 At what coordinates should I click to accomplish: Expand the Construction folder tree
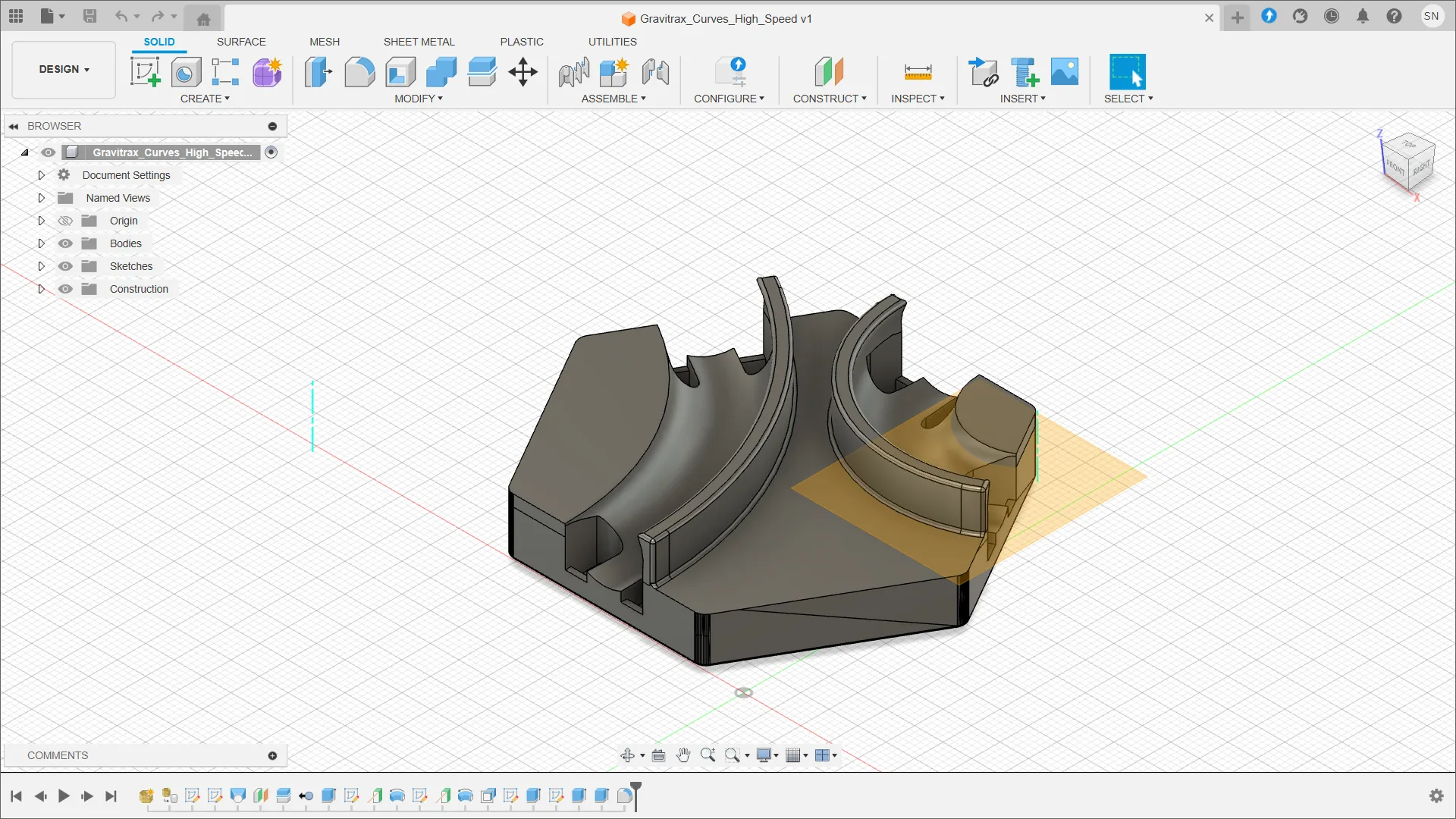41,289
